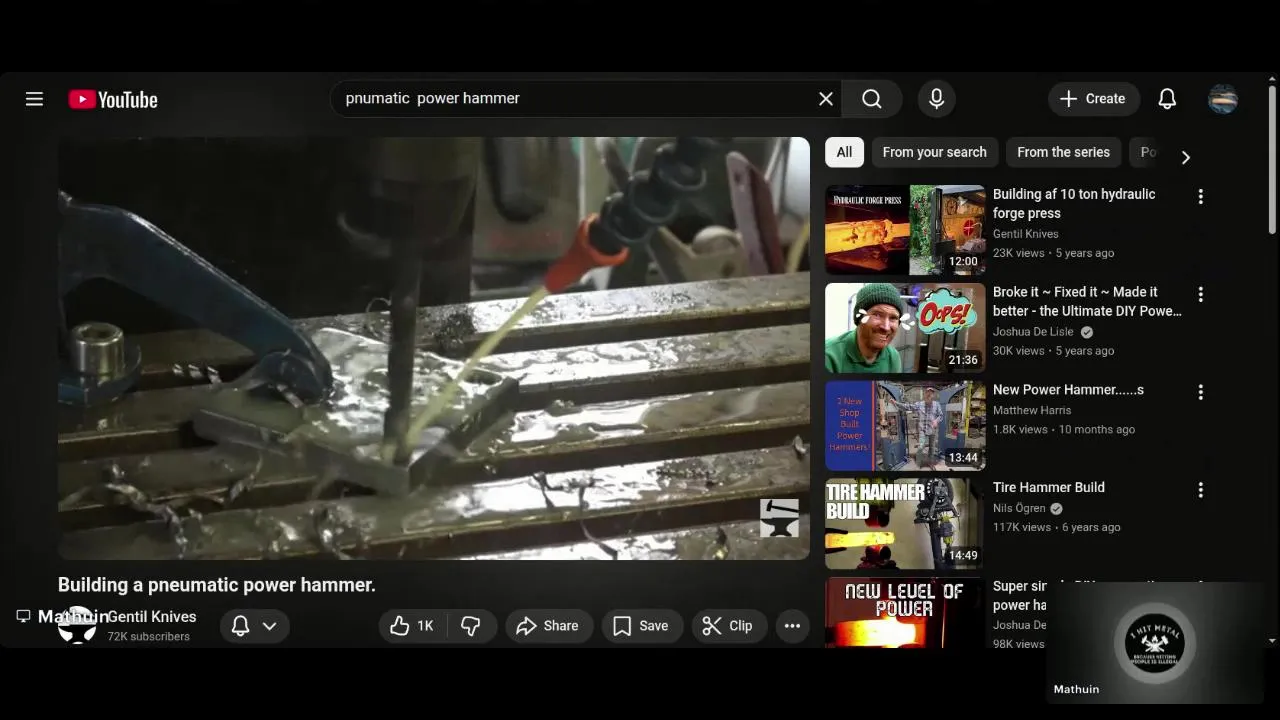Image resolution: width=1280 pixels, height=720 pixels.
Task: Expand the notification preference dropdown arrow
Action: tap(269, 626)
